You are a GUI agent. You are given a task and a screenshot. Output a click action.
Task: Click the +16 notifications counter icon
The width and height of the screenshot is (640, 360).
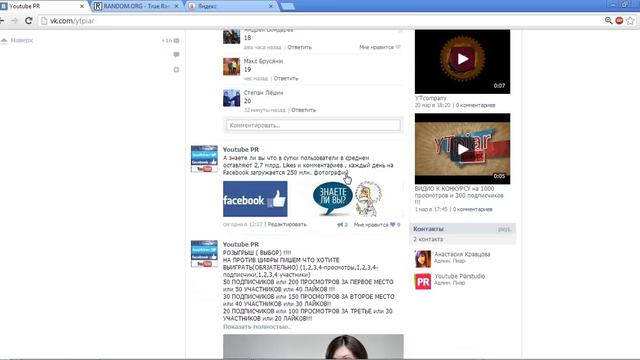(x=170, y=40)
